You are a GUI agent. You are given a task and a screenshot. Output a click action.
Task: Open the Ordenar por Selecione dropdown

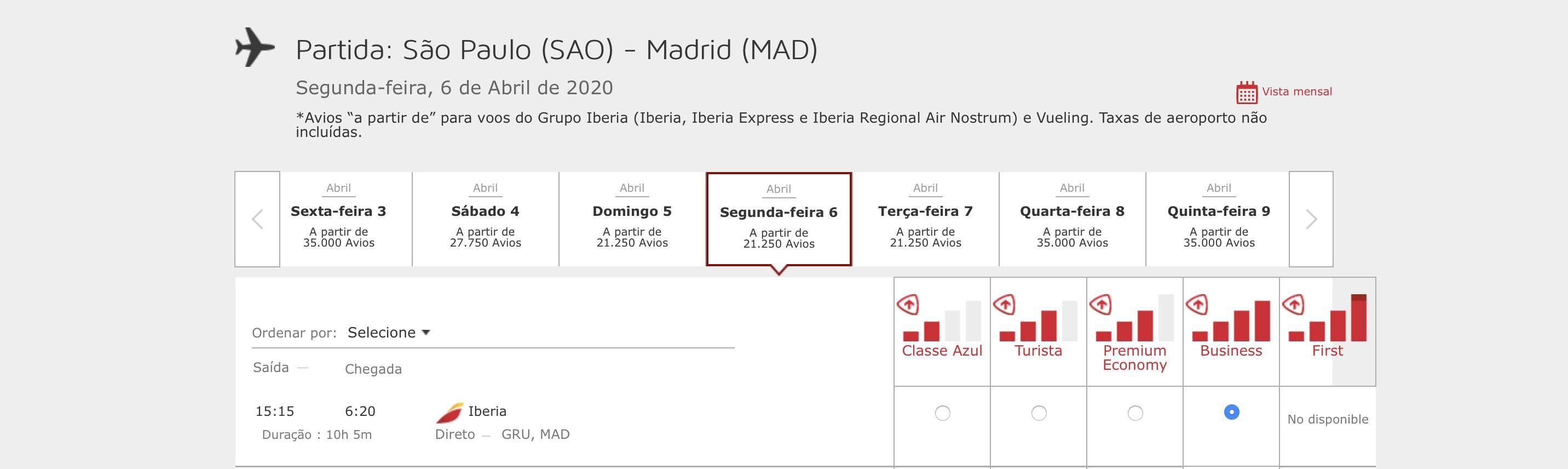[389, 333]
